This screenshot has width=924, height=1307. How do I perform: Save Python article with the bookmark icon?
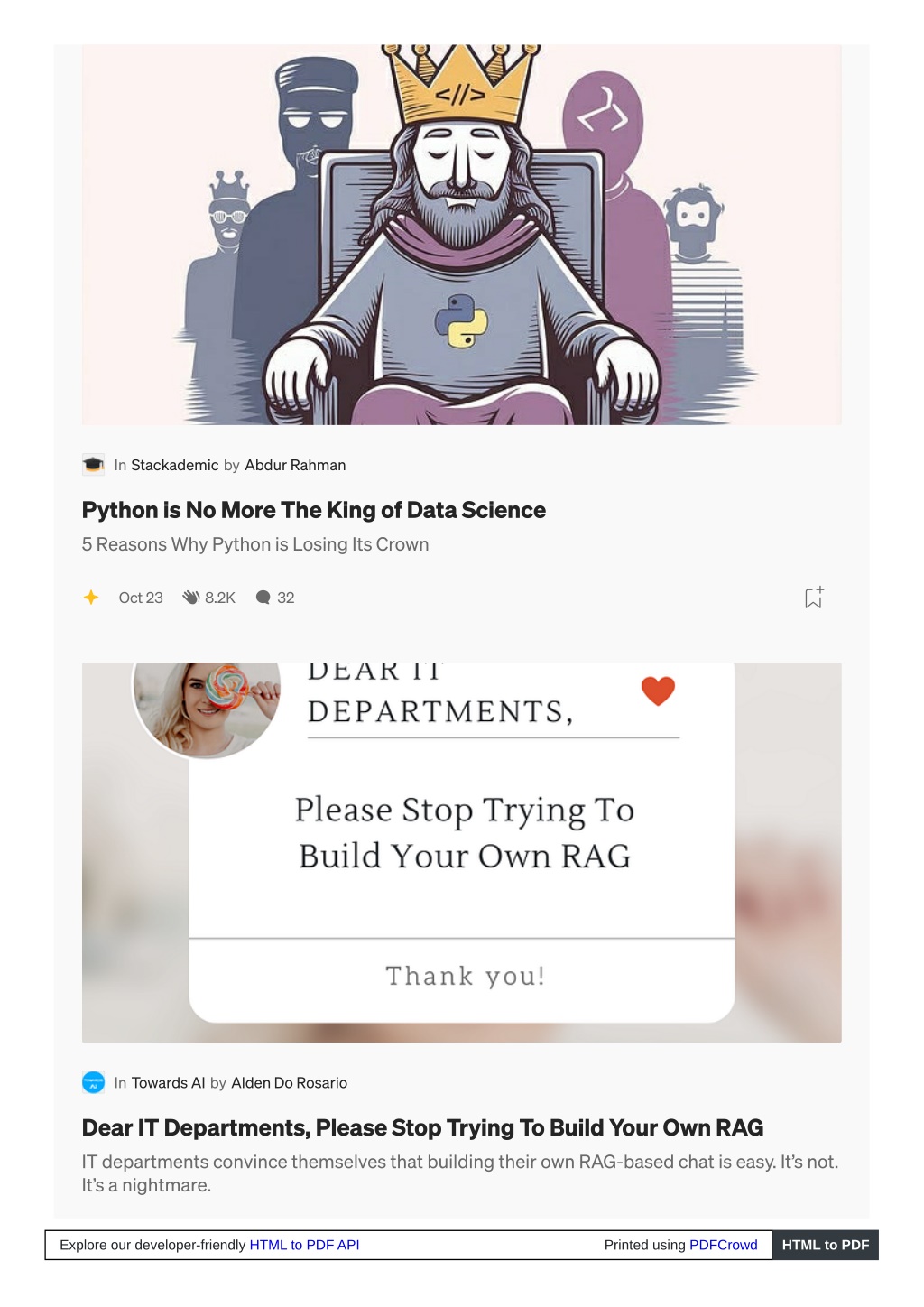tap(814, 597)
